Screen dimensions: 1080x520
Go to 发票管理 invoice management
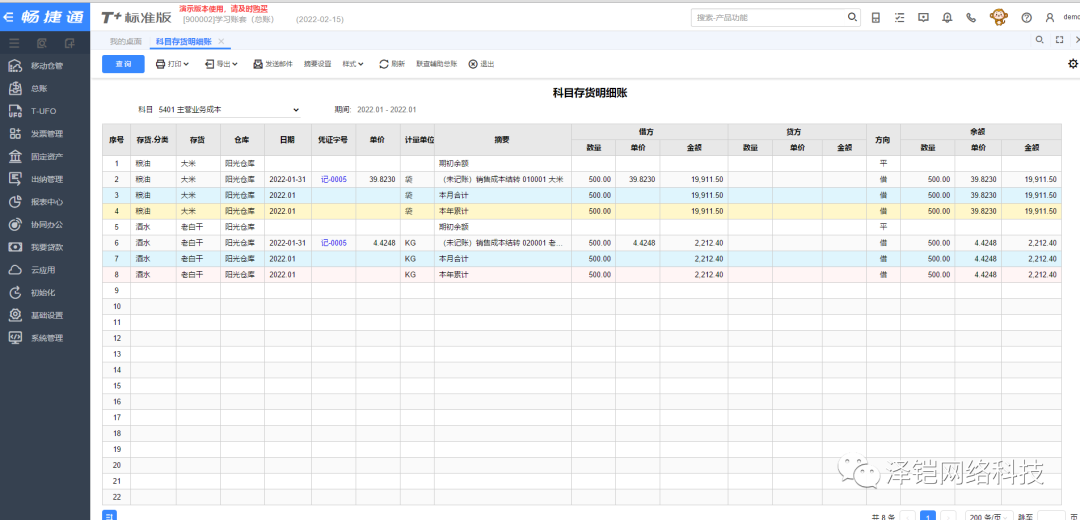46,134
